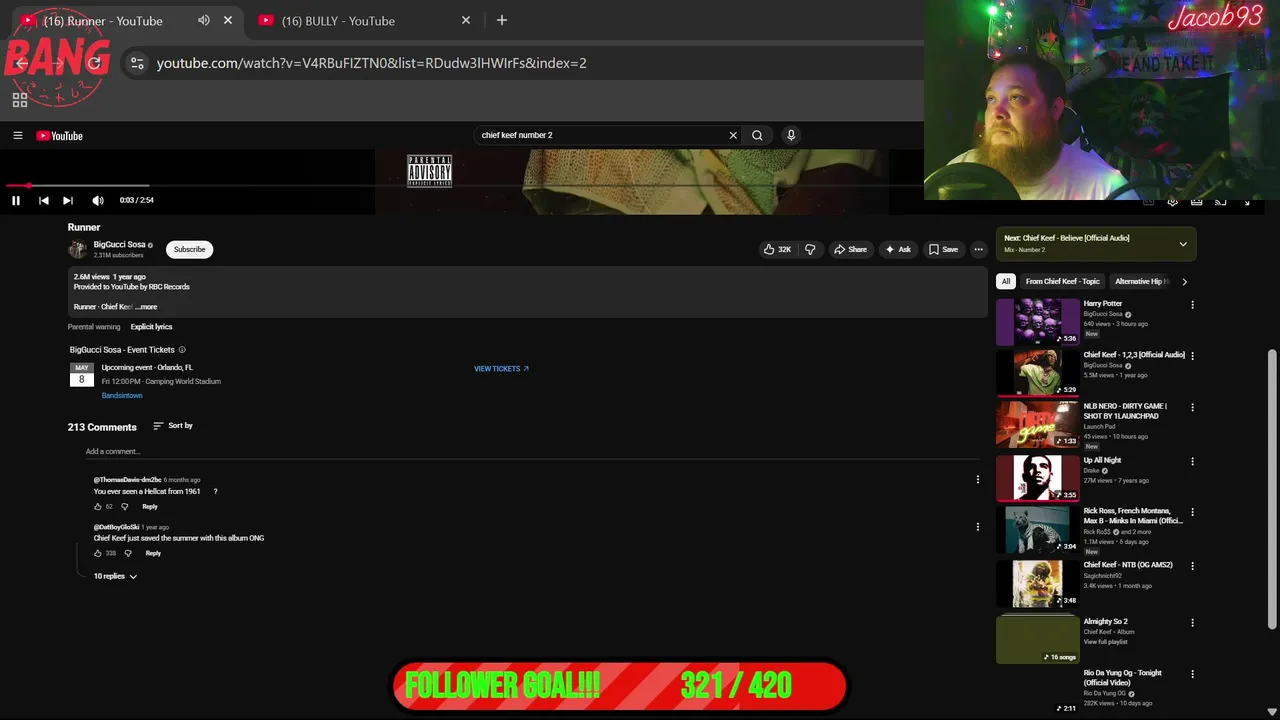Viewport: 1280px width, 720px height.
Task: Open options for Minks In Miami video
Action: click(1192, 512)
